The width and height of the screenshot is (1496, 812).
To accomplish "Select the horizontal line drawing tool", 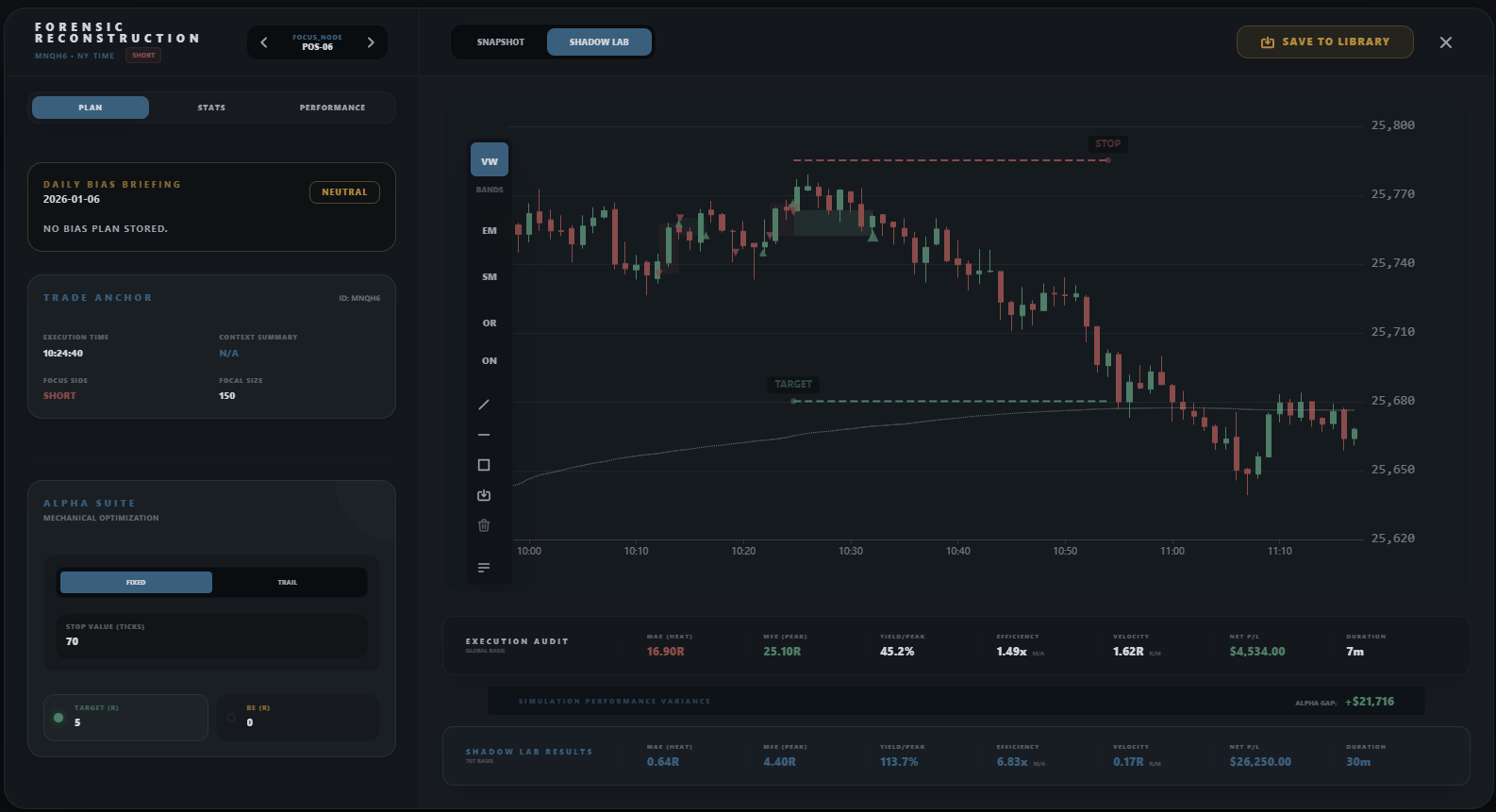I will pyautogui.click(x=484, y=435).
